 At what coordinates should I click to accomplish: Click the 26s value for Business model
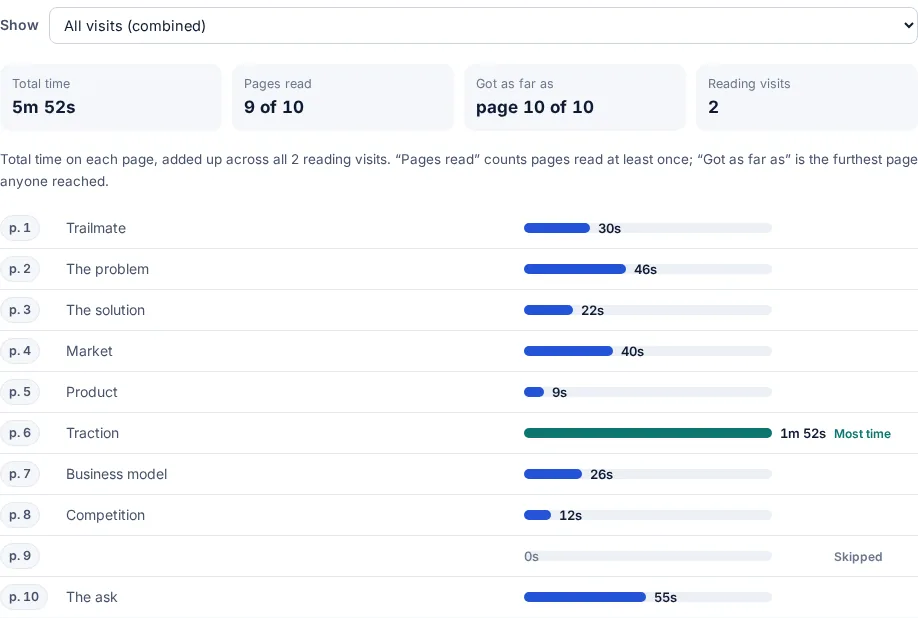601,475
